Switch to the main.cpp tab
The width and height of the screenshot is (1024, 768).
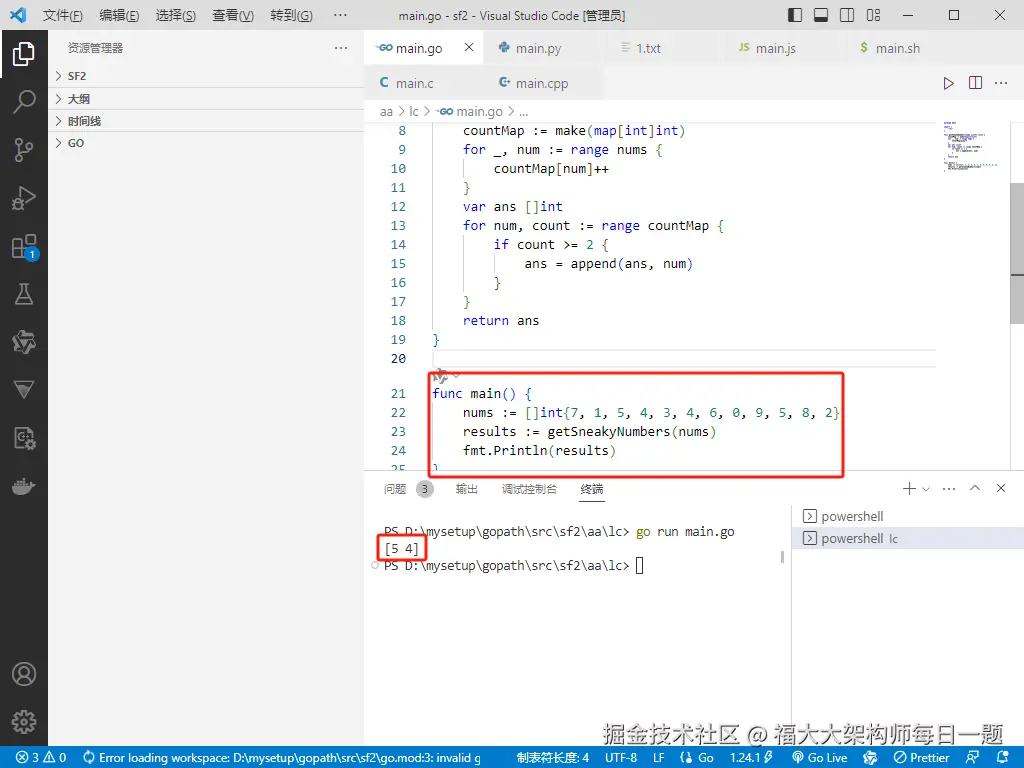point(542,83)
